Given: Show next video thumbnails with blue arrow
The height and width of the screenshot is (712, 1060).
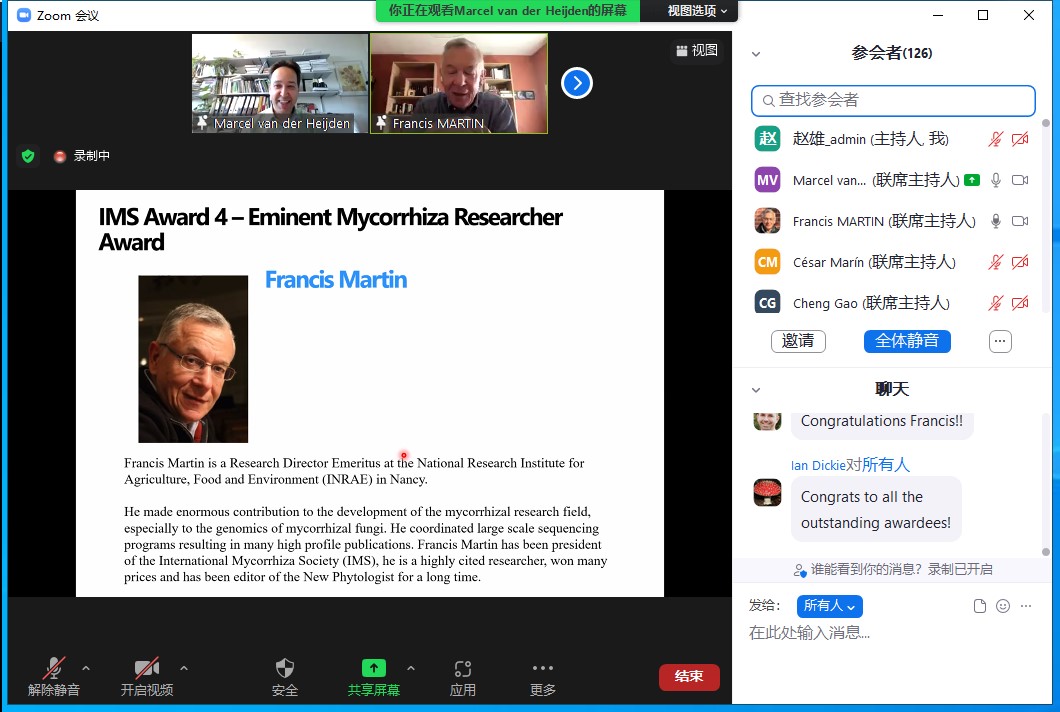Looking at the screenshot, I should click(576, 83).
